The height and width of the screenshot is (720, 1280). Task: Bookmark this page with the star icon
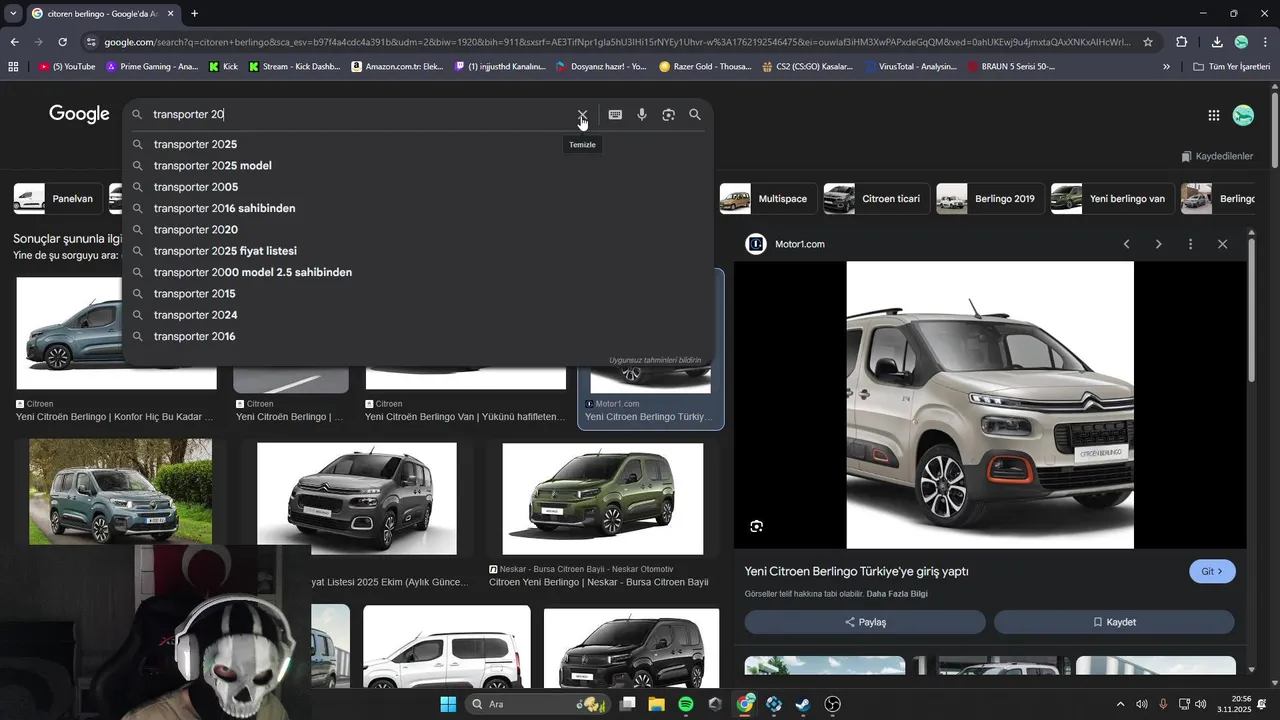pos(1148,42)
